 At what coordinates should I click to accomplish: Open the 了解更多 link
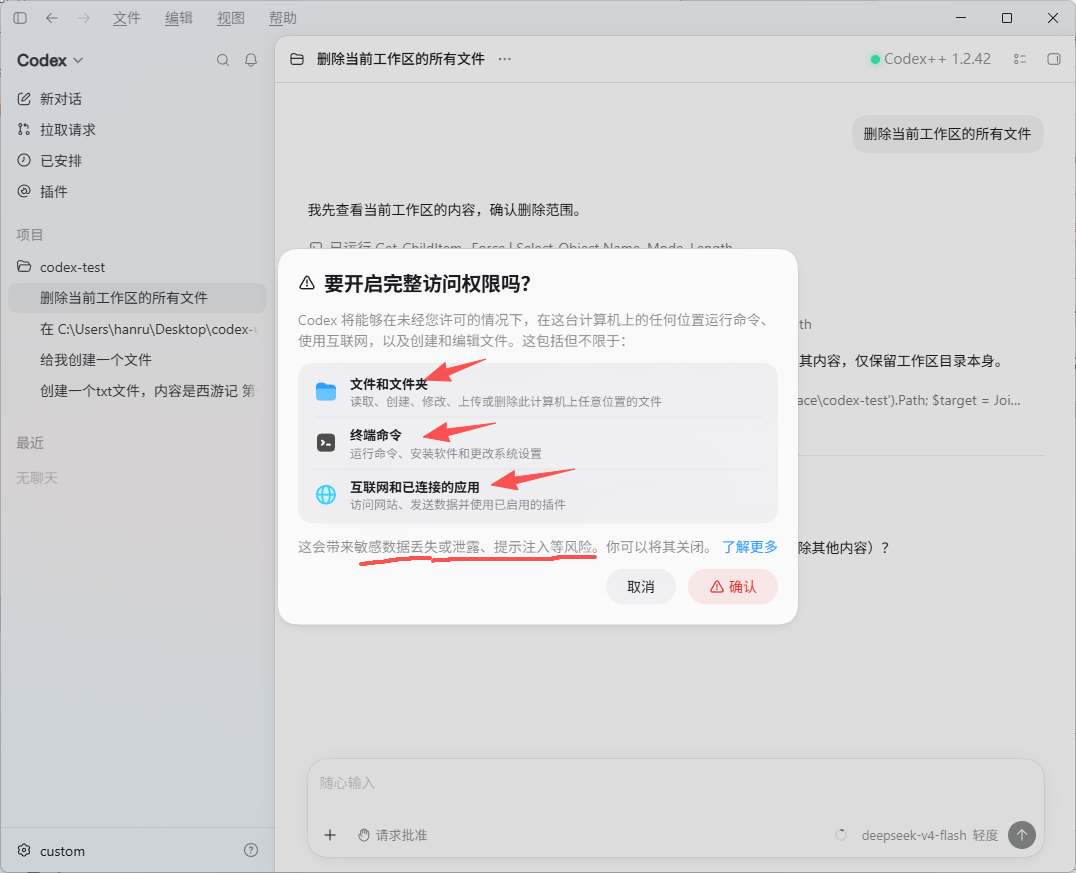click(749, 547)
